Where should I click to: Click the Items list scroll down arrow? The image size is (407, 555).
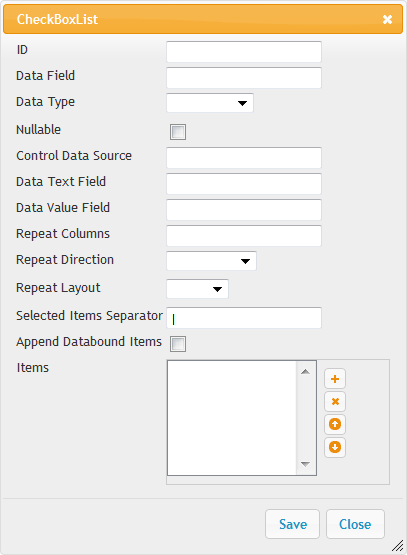[x=305, y=464]
